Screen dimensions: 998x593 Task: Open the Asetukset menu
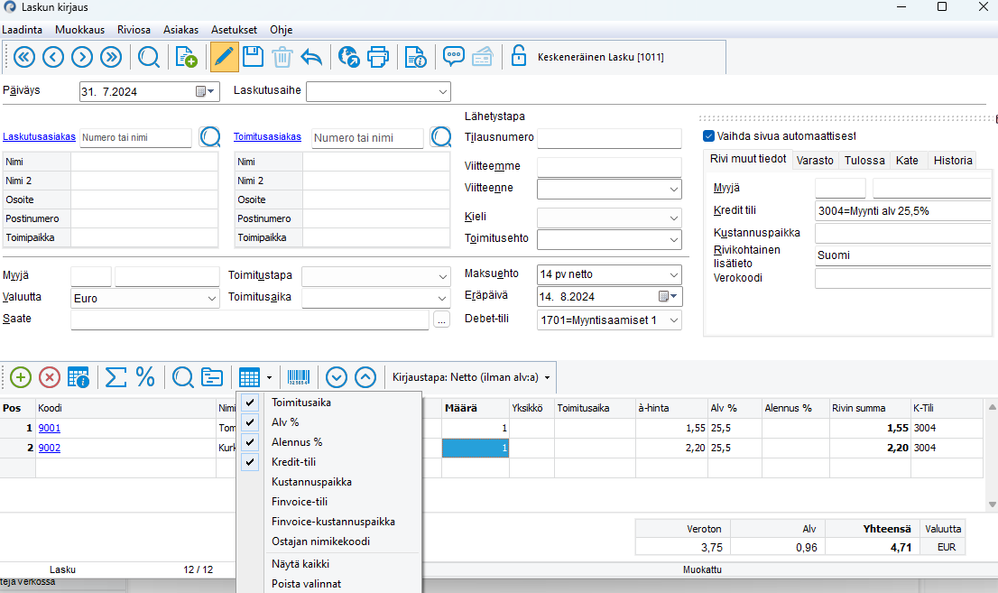coord(233,31)
